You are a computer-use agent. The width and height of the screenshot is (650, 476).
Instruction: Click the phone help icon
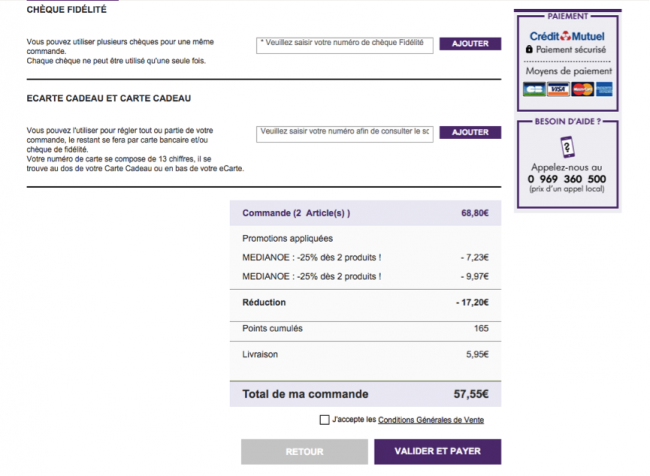[567, 147]
